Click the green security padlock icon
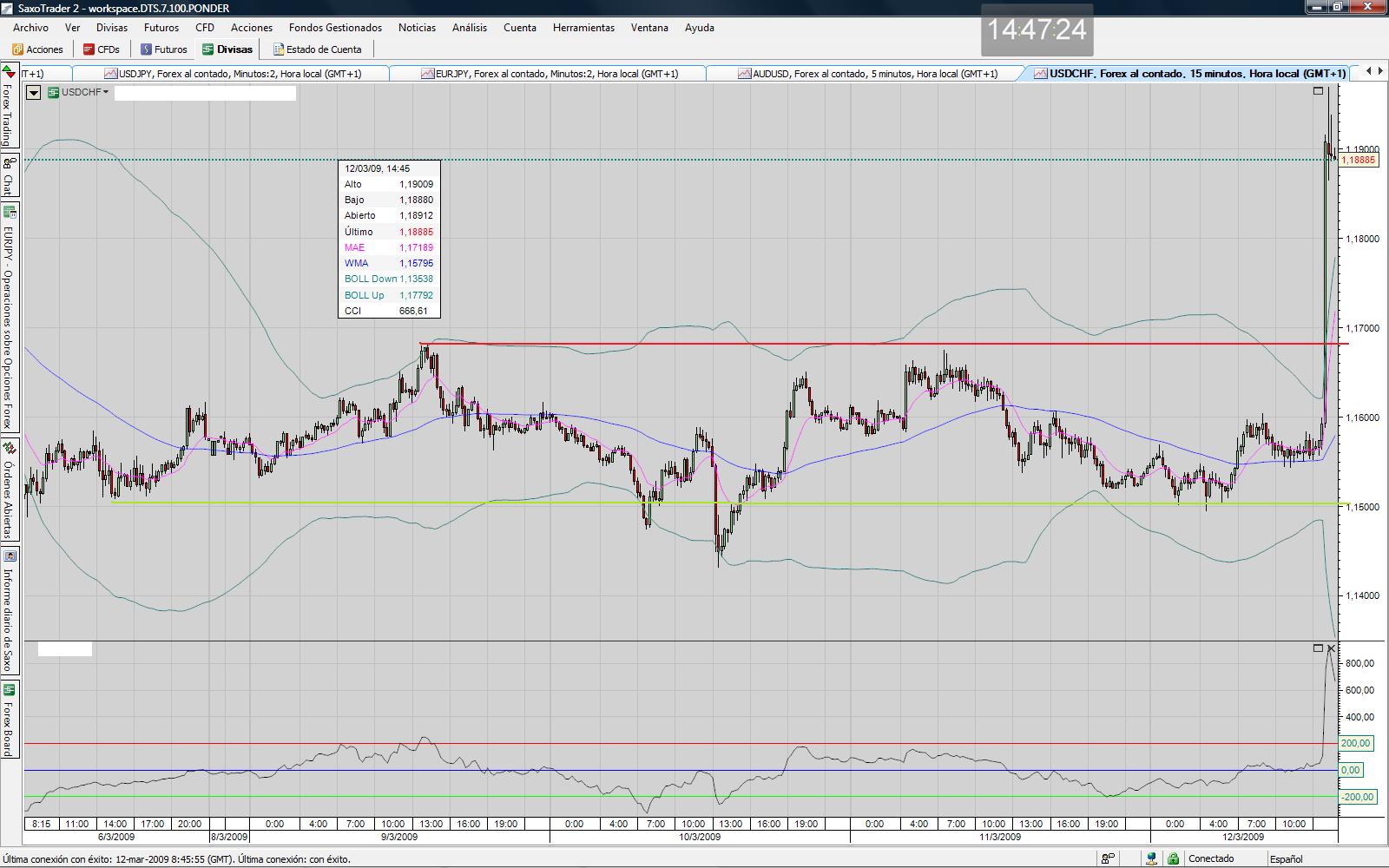The width and height of the screenshot is (1389, 868). 1174,858
